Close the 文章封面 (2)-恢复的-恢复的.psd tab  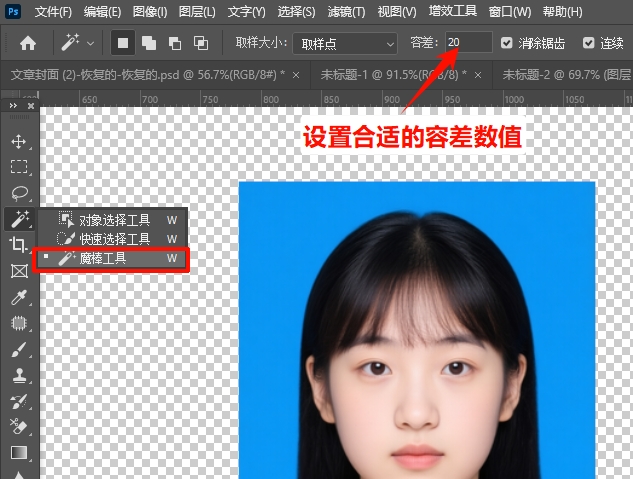pyautogui.click(x=296, y=75)
